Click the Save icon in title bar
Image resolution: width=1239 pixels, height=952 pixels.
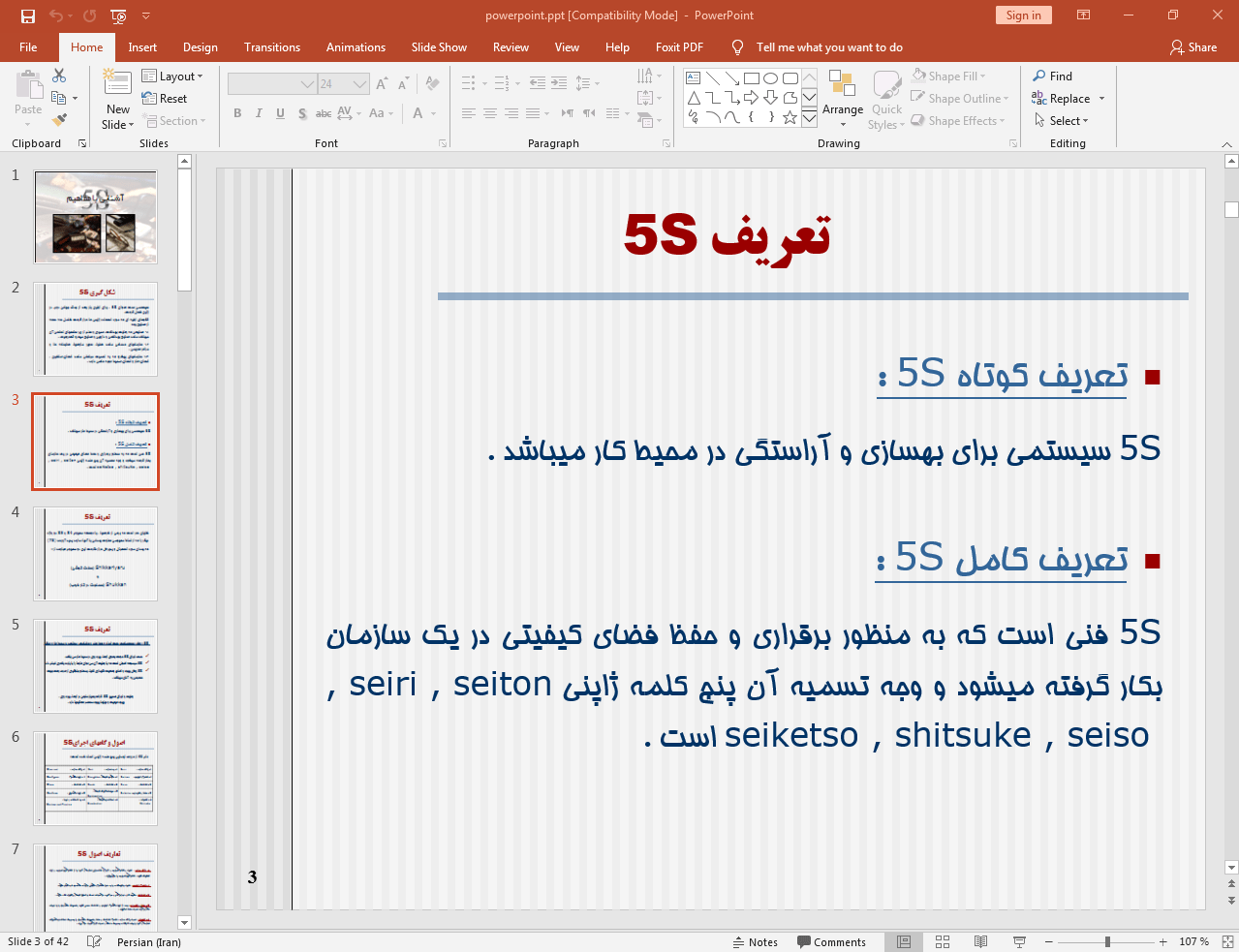[x=27, y=15]
